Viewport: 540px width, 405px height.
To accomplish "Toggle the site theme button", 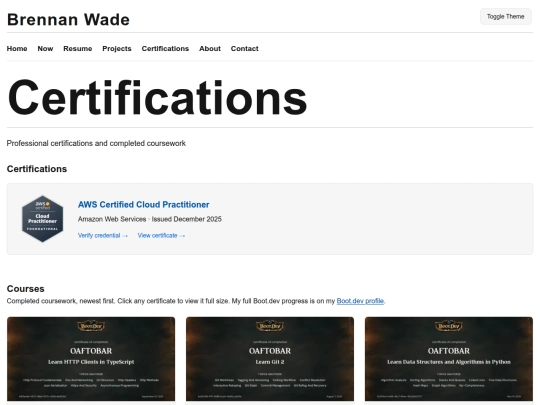I will pos(506,17).
